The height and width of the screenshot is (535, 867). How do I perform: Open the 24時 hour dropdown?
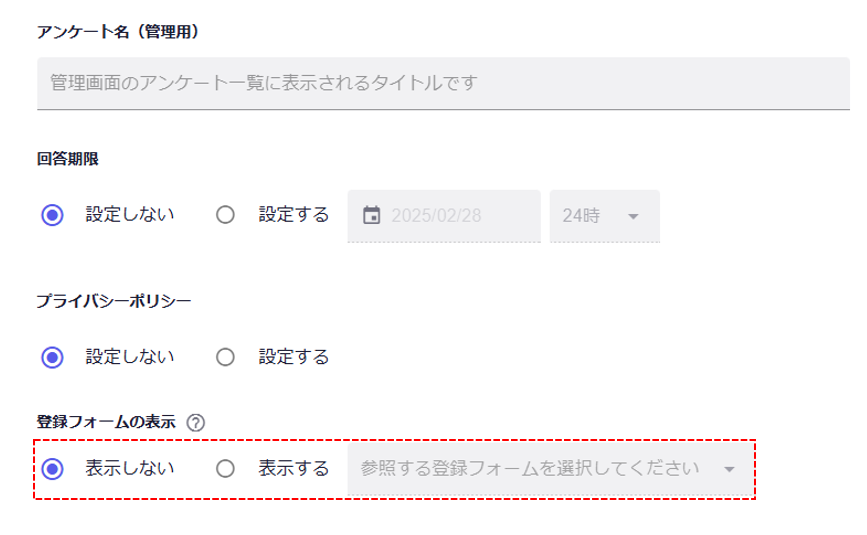click(603, 216)
